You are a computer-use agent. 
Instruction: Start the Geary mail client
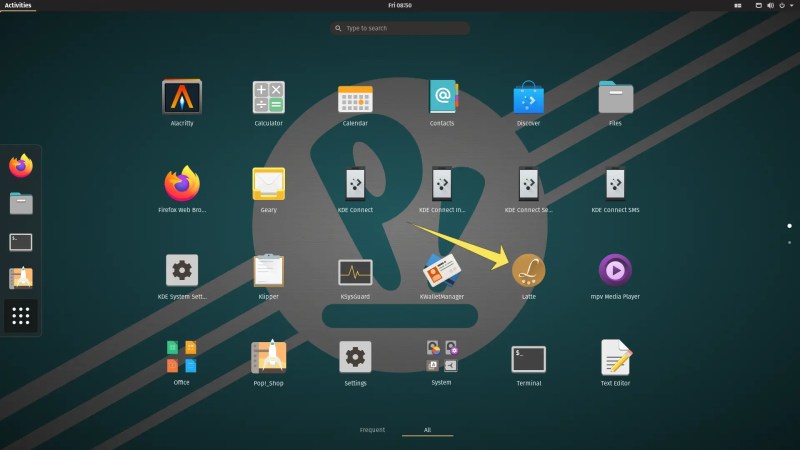(268, 184)
